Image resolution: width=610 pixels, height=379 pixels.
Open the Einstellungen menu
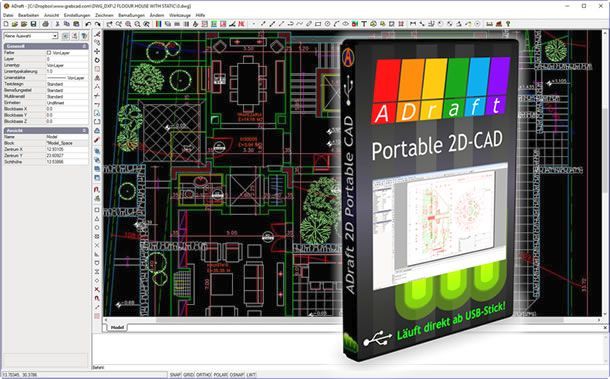[x=77, y=15]
